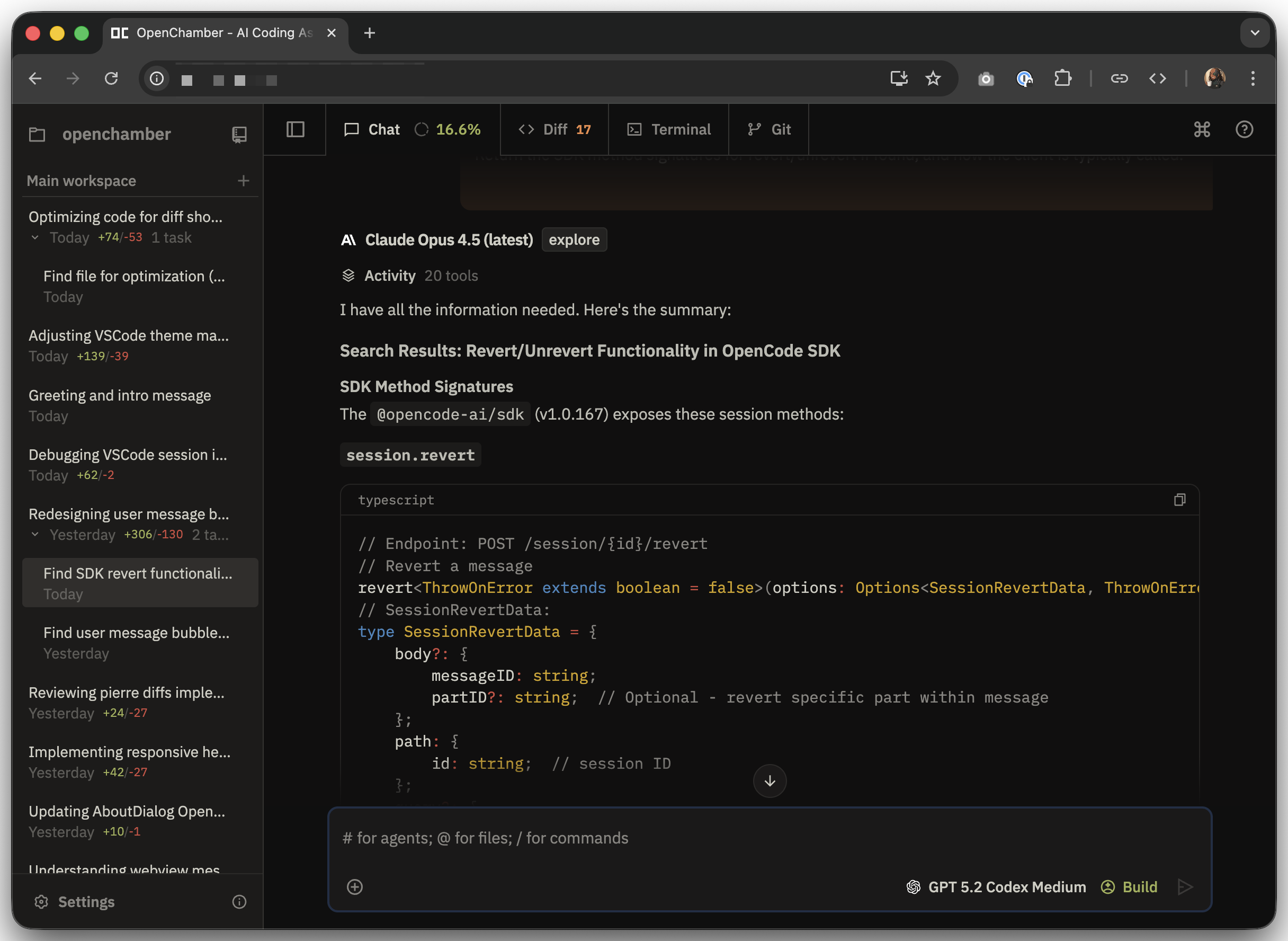This screenshot has height=941, width=1288.
Task: Click the 1Password extension icon
Action: point(1024,78)
